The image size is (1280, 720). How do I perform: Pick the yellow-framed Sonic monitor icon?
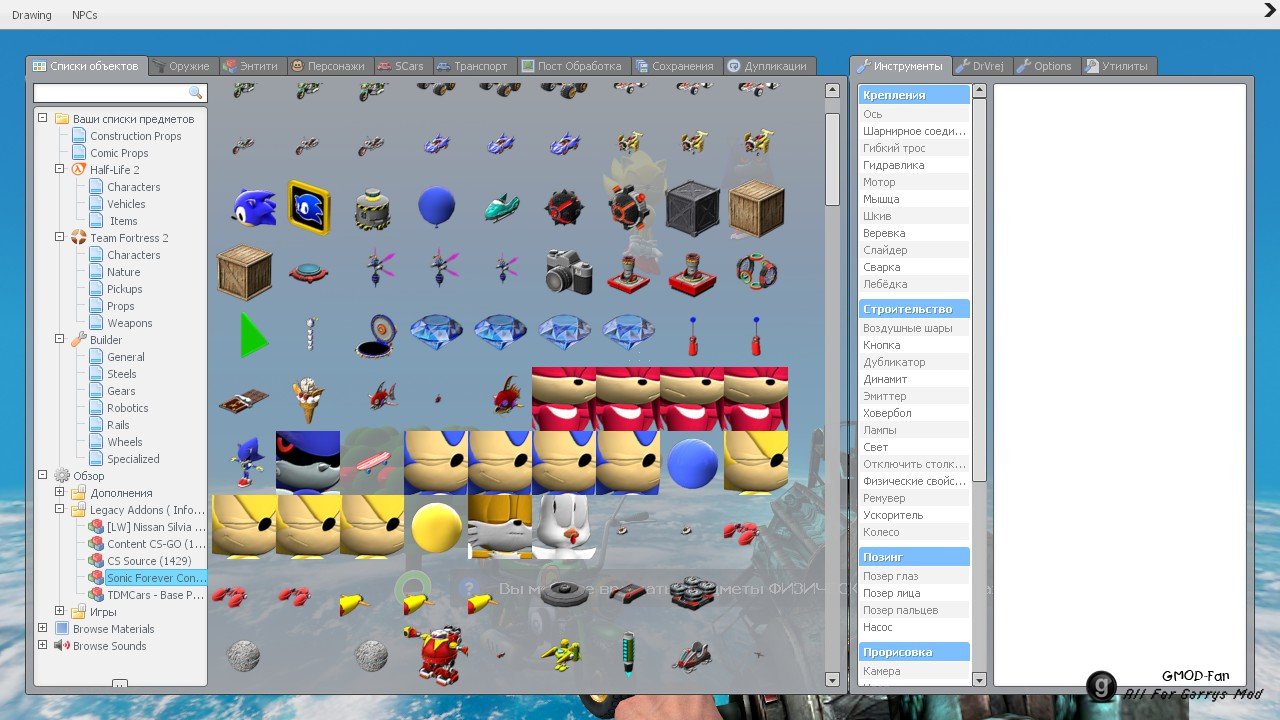tap(308, 207)
